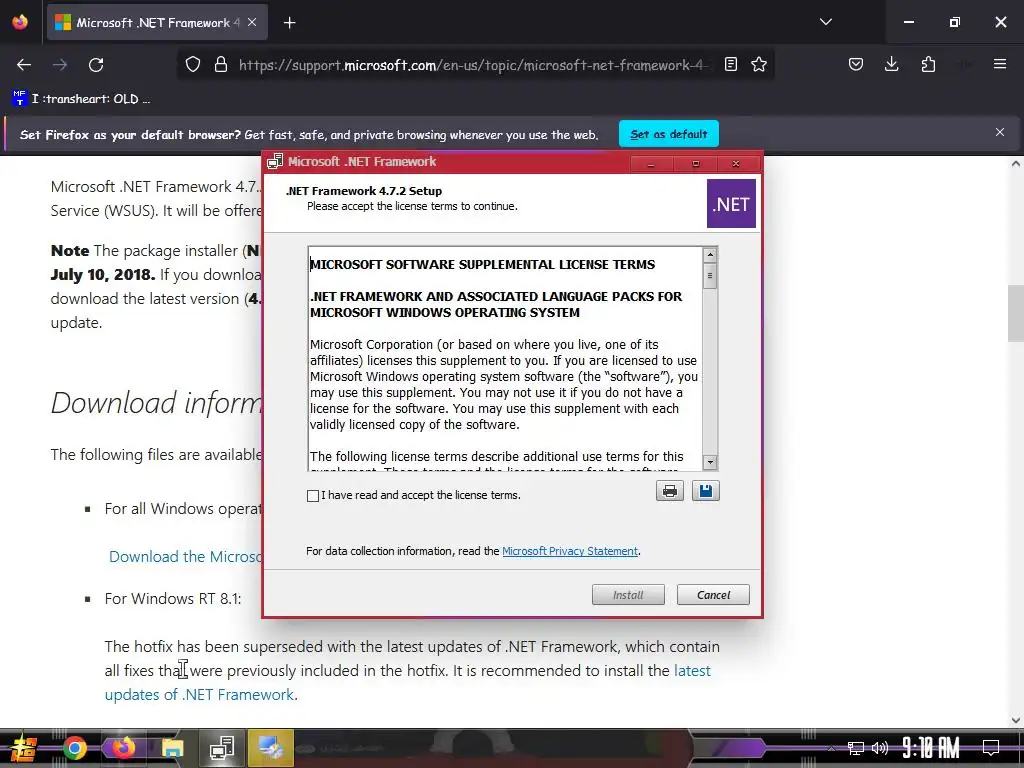Screen dimensions: 1024x768
Task: Bookmark this page with star icon
Action: click(759, 64)
